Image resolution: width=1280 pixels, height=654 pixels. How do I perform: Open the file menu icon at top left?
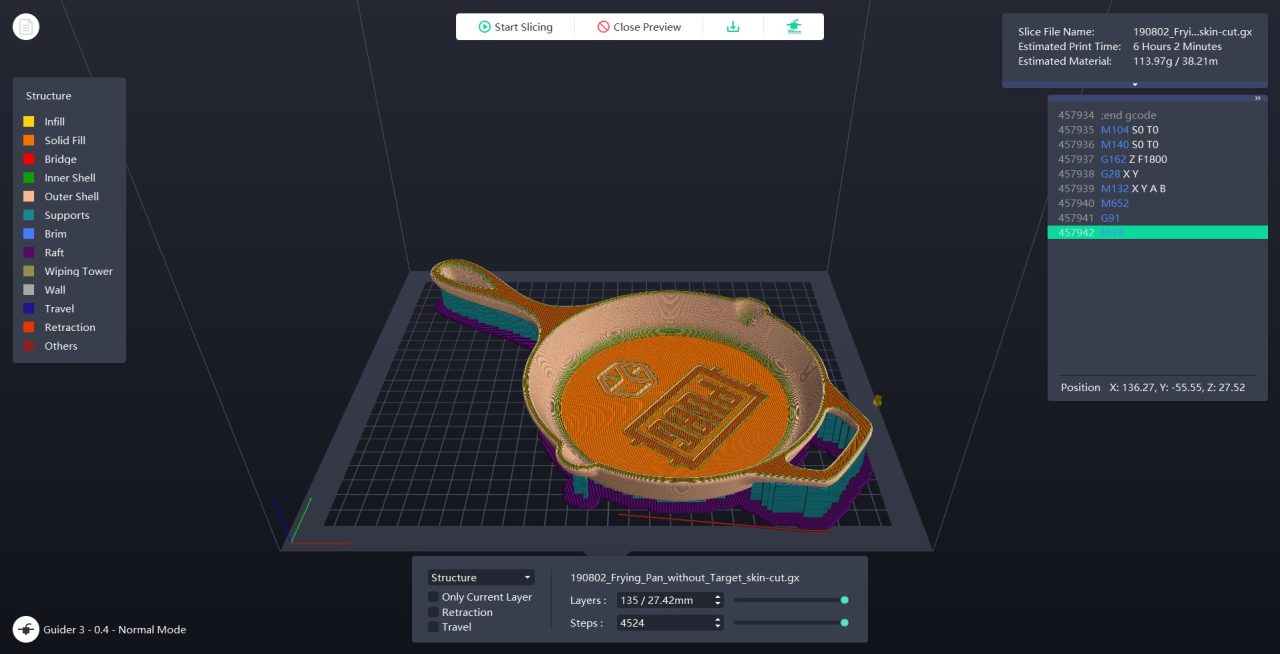pyautogui.click(x=26, y=27)
